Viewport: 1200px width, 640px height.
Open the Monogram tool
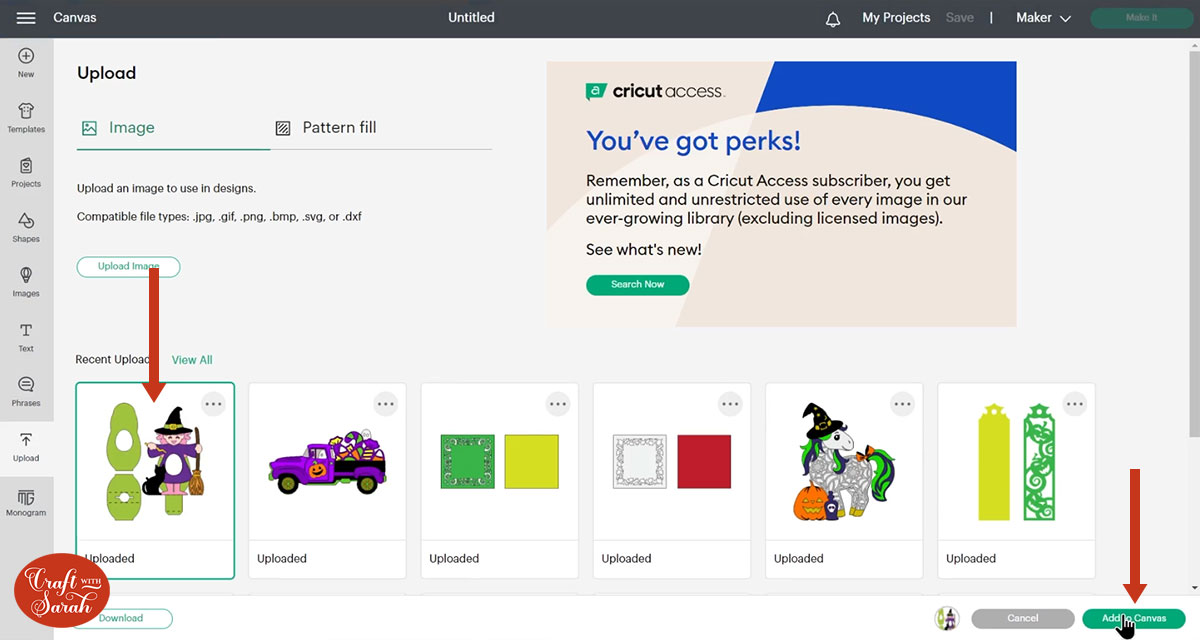click(x=26, y=502)
